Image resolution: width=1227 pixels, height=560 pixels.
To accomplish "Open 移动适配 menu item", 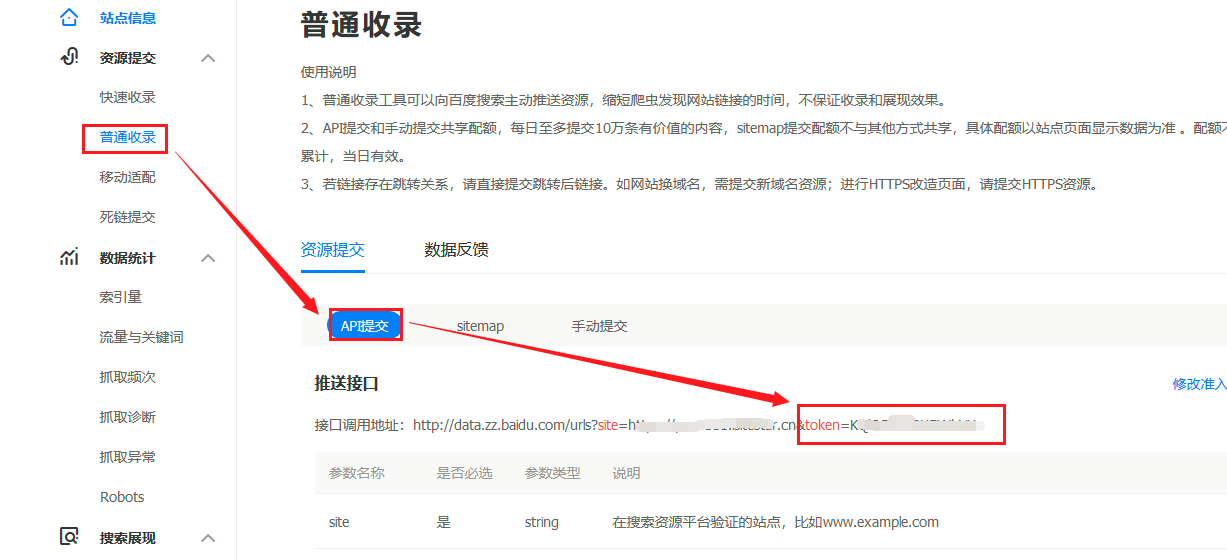I will pyautogui.click(x=127, y=177).
